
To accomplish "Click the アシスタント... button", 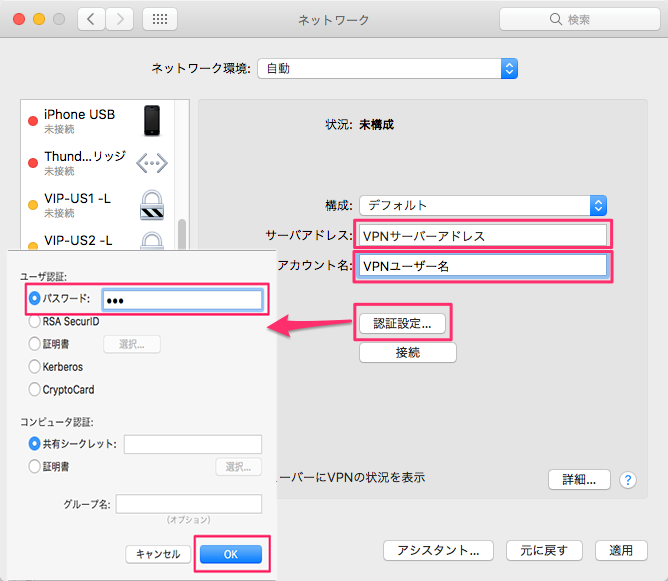I will (438, 550).
